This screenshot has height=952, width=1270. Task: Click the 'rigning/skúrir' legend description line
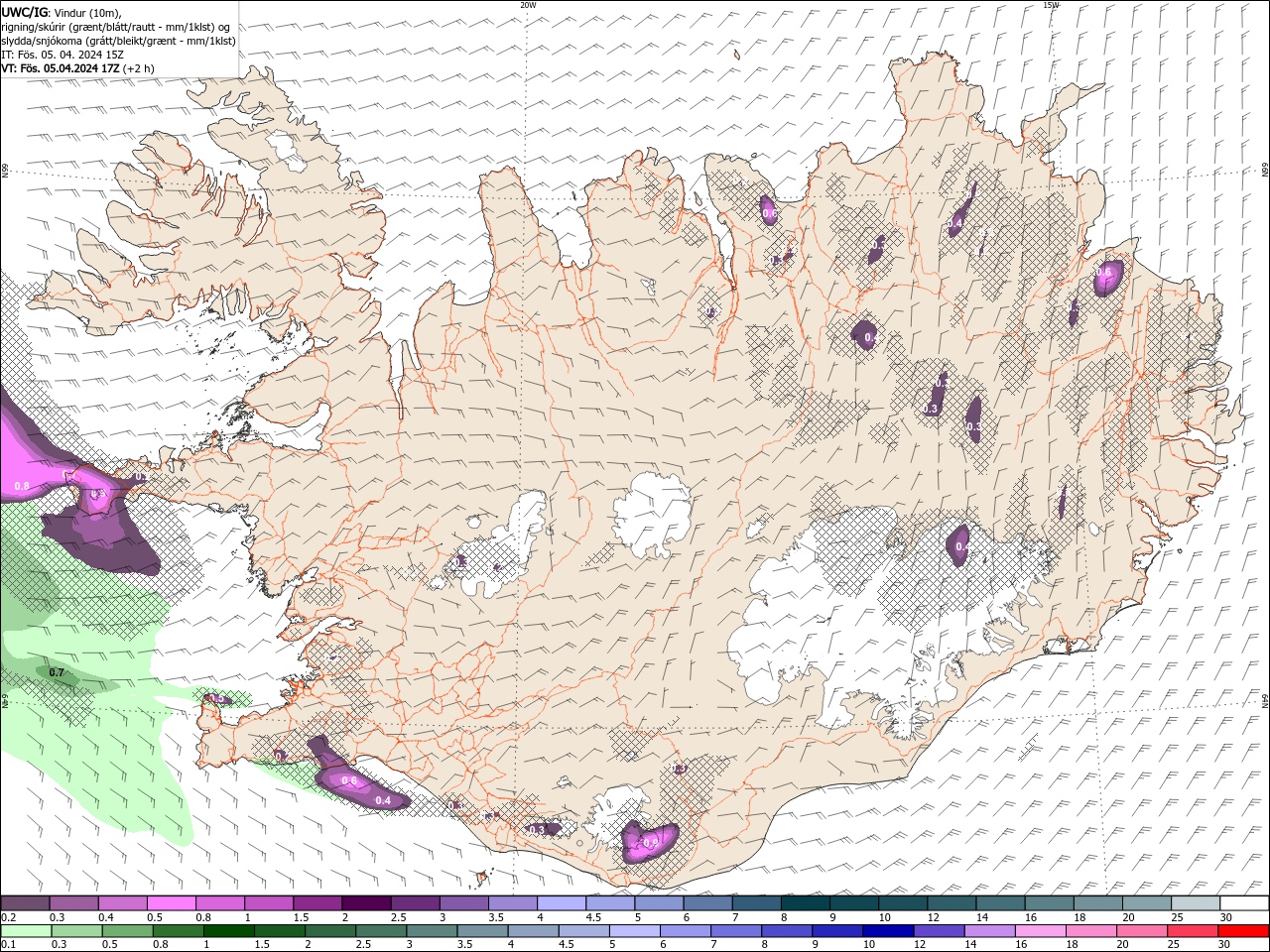[116, 27]
